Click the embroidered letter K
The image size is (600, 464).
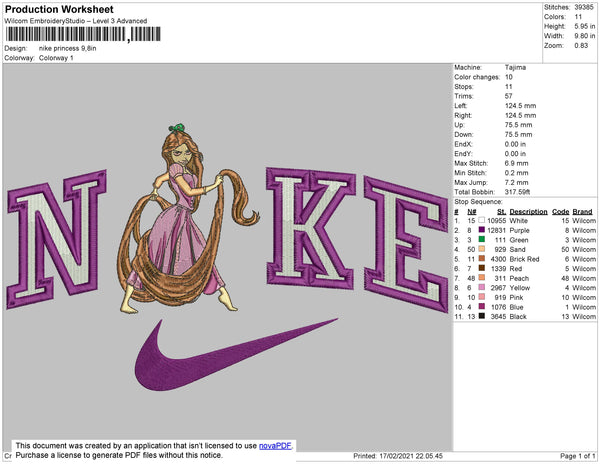(311, 228)
